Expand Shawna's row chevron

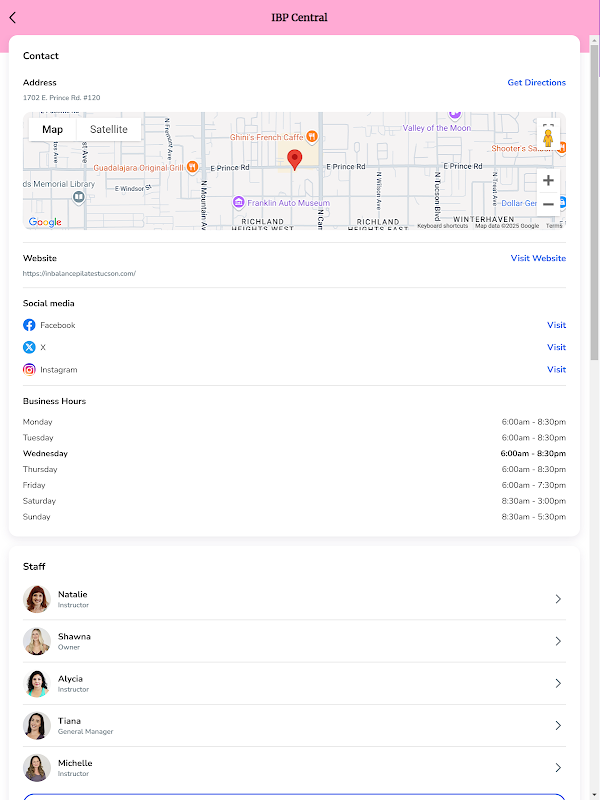pos(558,641)
